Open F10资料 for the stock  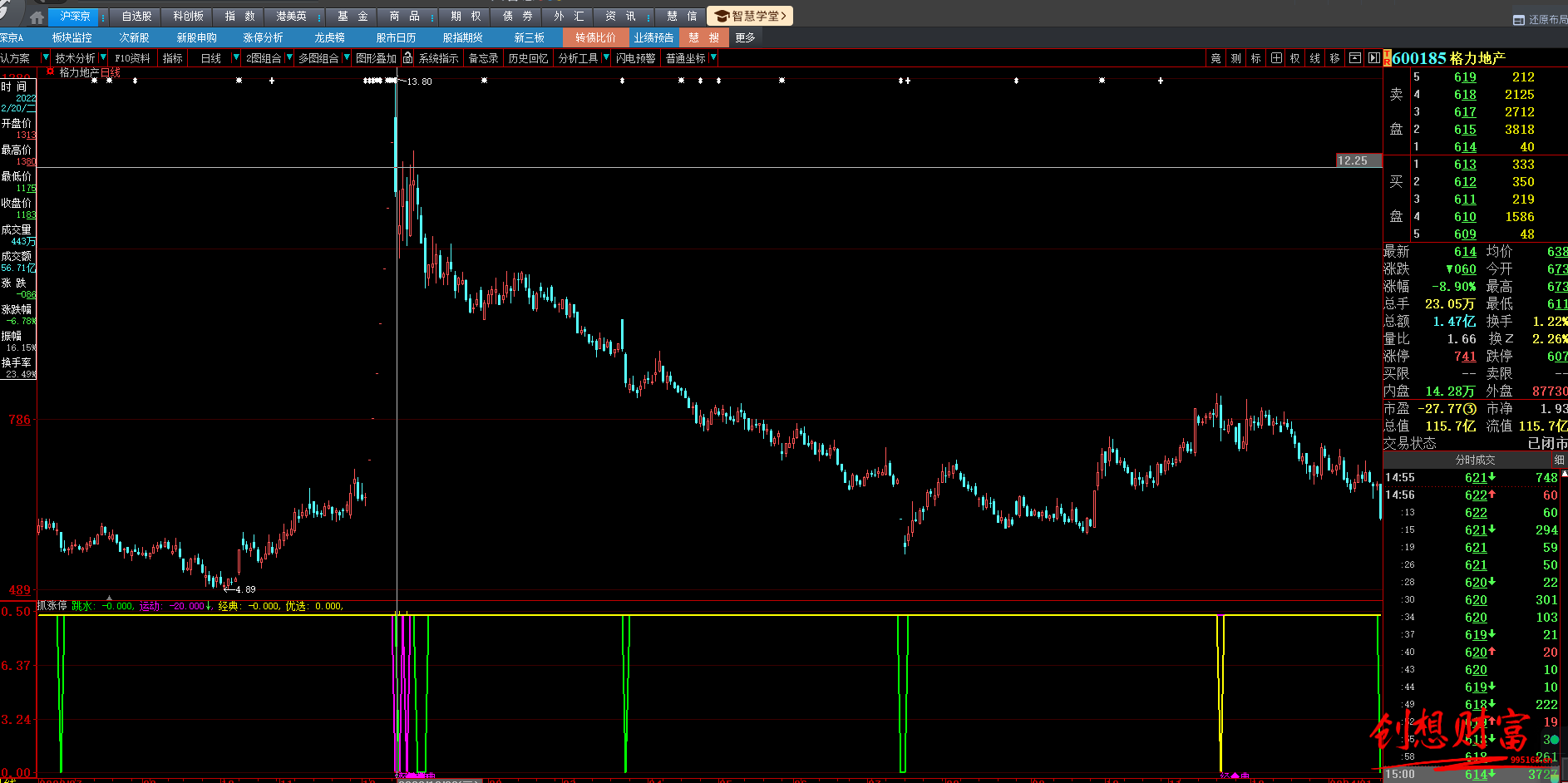[133, 58]
